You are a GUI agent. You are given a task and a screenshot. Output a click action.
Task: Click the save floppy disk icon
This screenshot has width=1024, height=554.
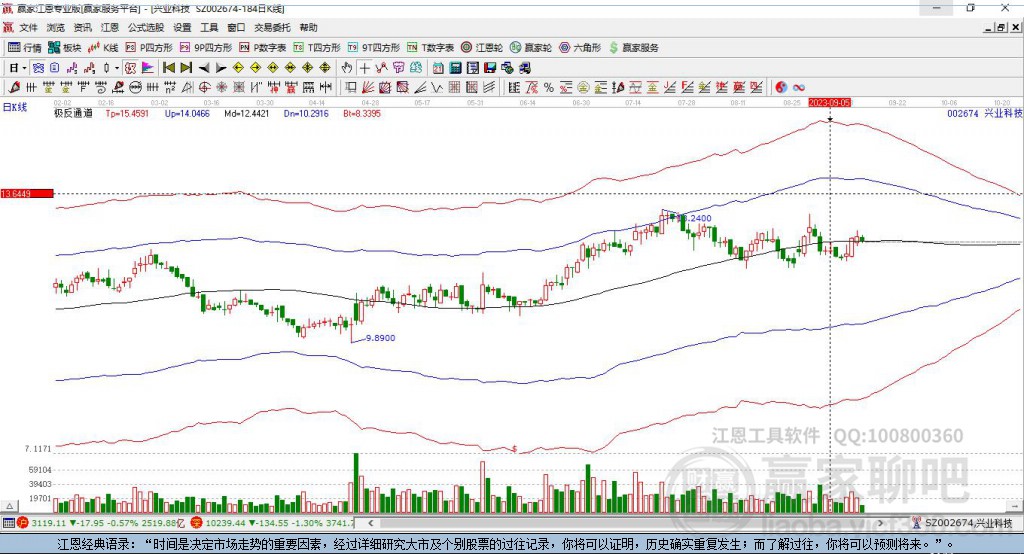(490, 67)
